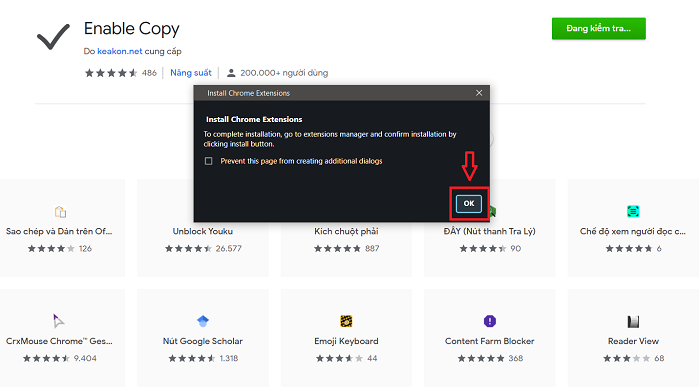Click the ĐÂY (Nút thanh Tra Lý) 90 rating
The width and height of the screenshot is (700, 391).
[x=490, y=249]
